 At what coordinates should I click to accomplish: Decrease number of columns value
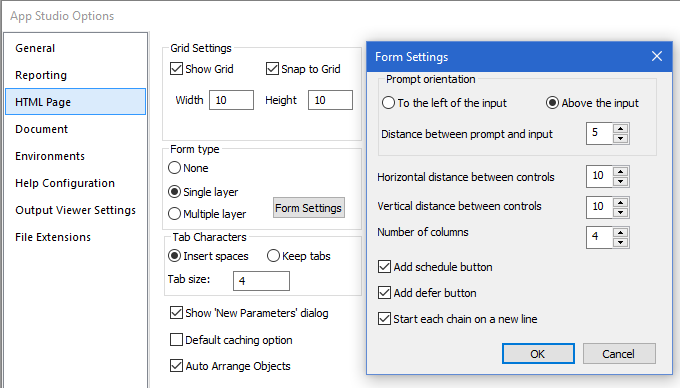click(x=621, y=242)
